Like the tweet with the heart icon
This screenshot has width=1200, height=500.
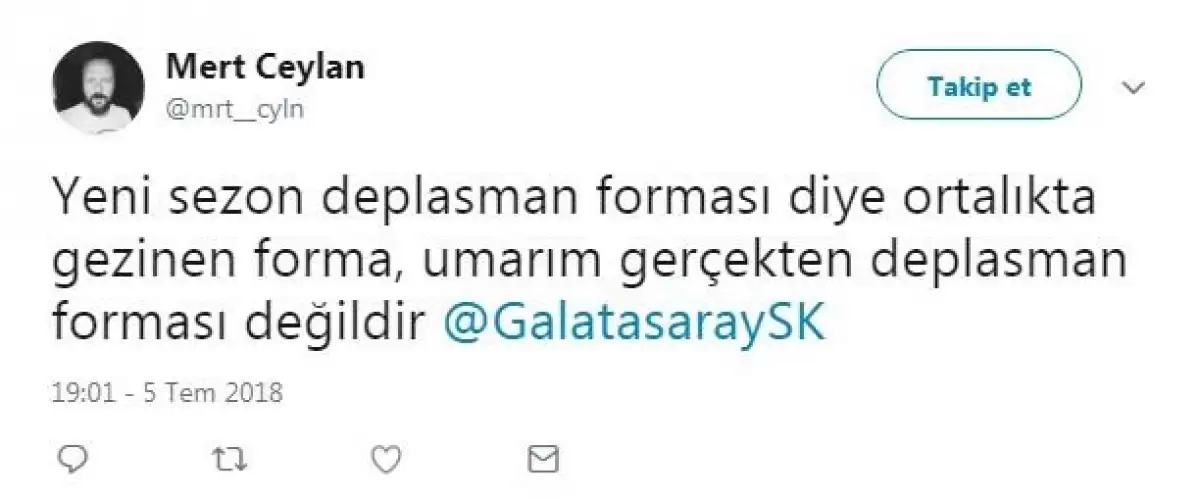pyautogui.click(x=386, y=459)
